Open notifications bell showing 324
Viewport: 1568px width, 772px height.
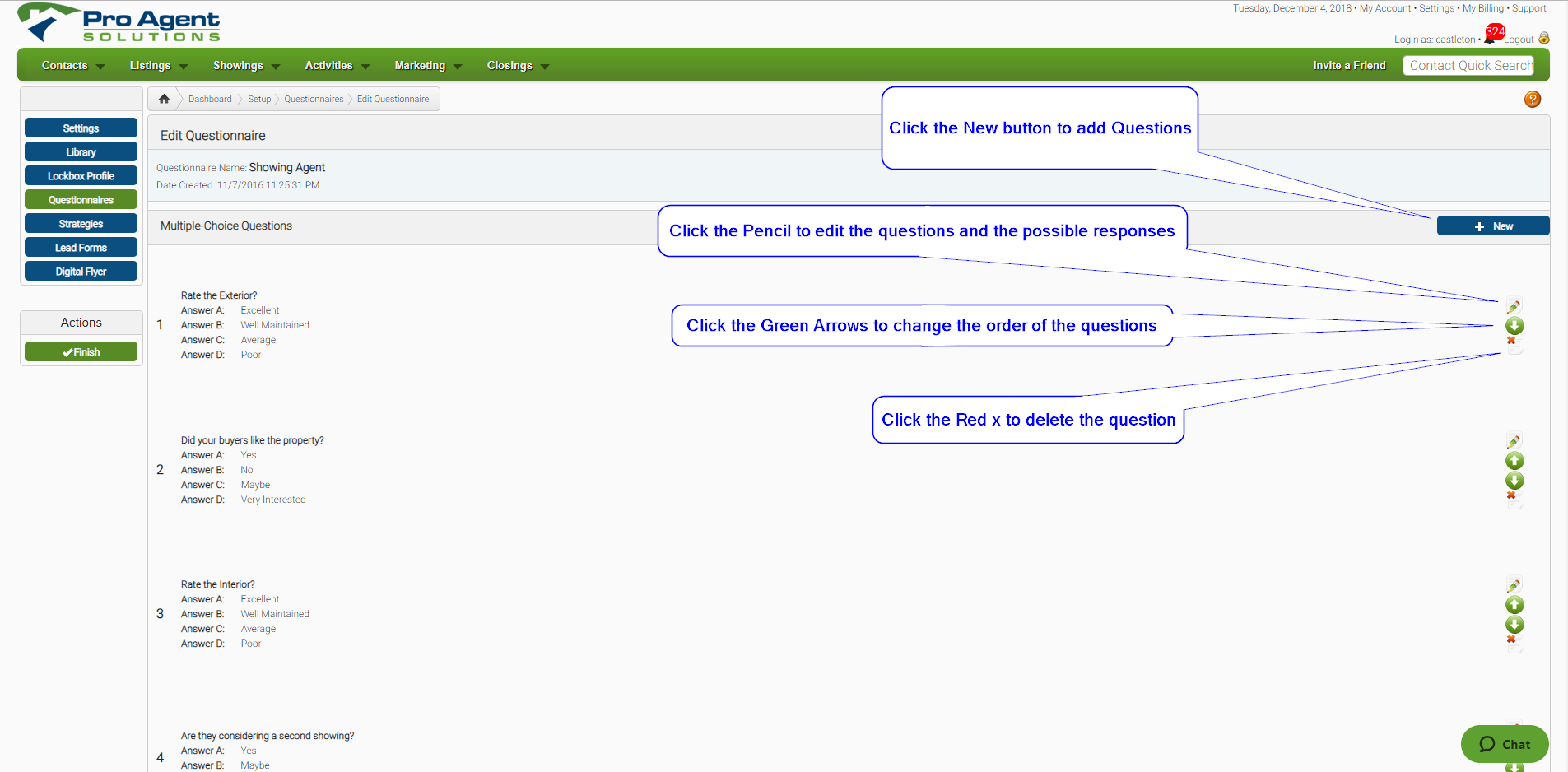(1494, 35)
